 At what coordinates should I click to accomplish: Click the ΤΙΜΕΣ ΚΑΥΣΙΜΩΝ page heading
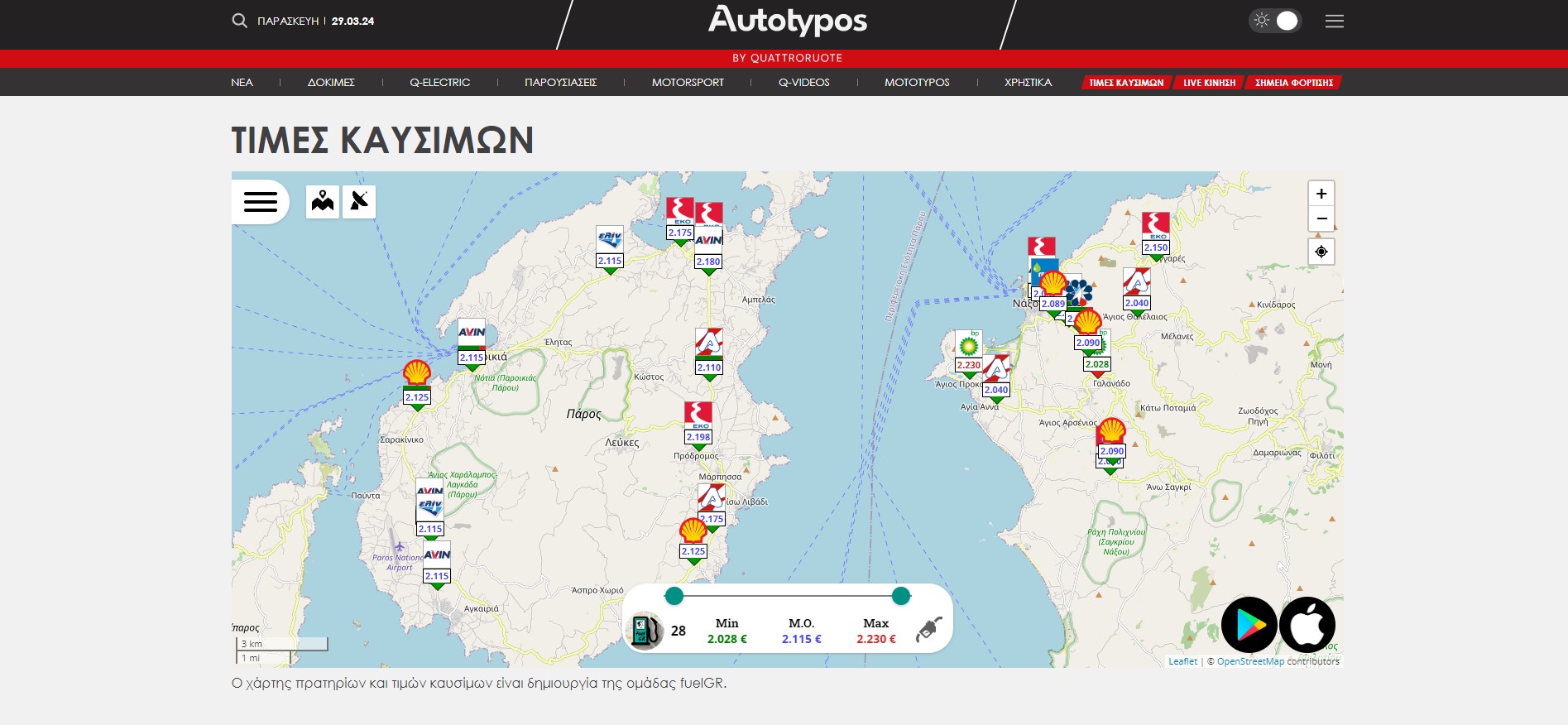point(382,140)
